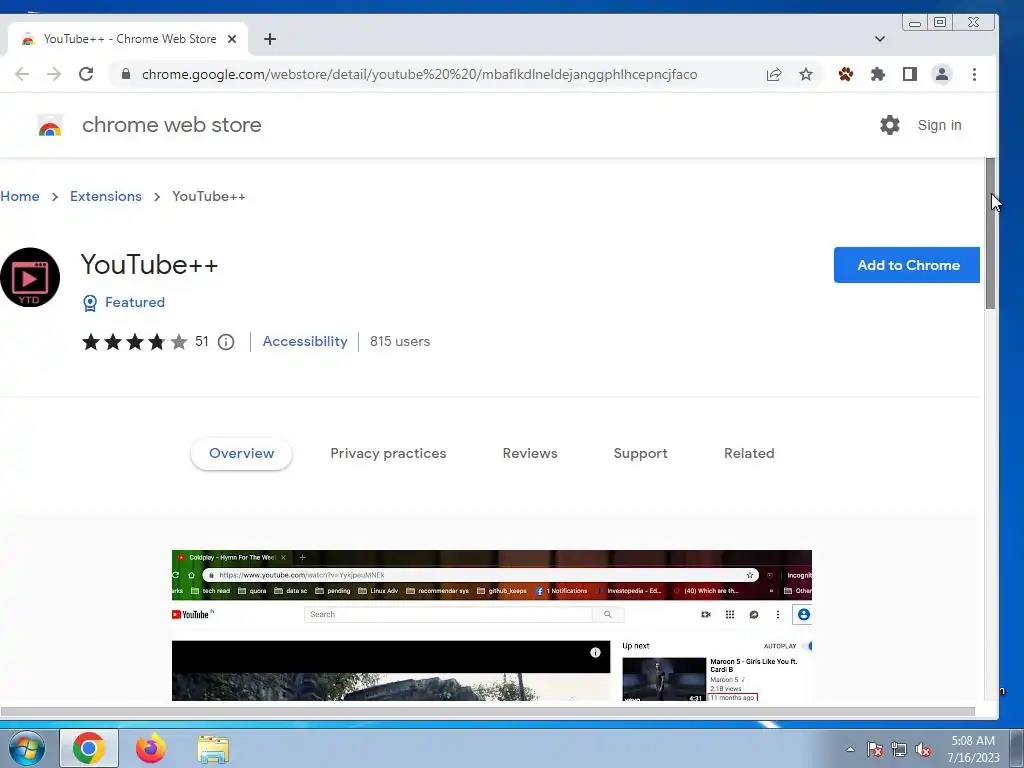Show hidden system tray icons
The width and height of the screenshot is (1024, 768).
point(850,750)
